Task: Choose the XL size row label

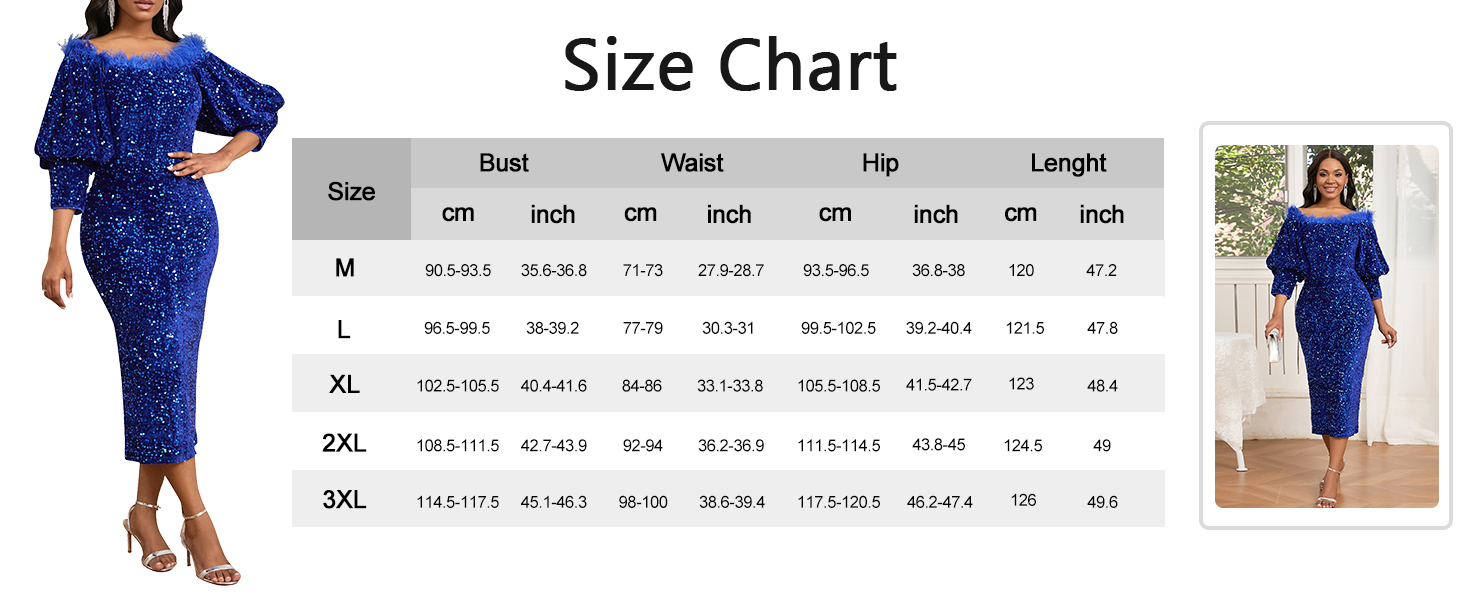Action: [344, 384]
